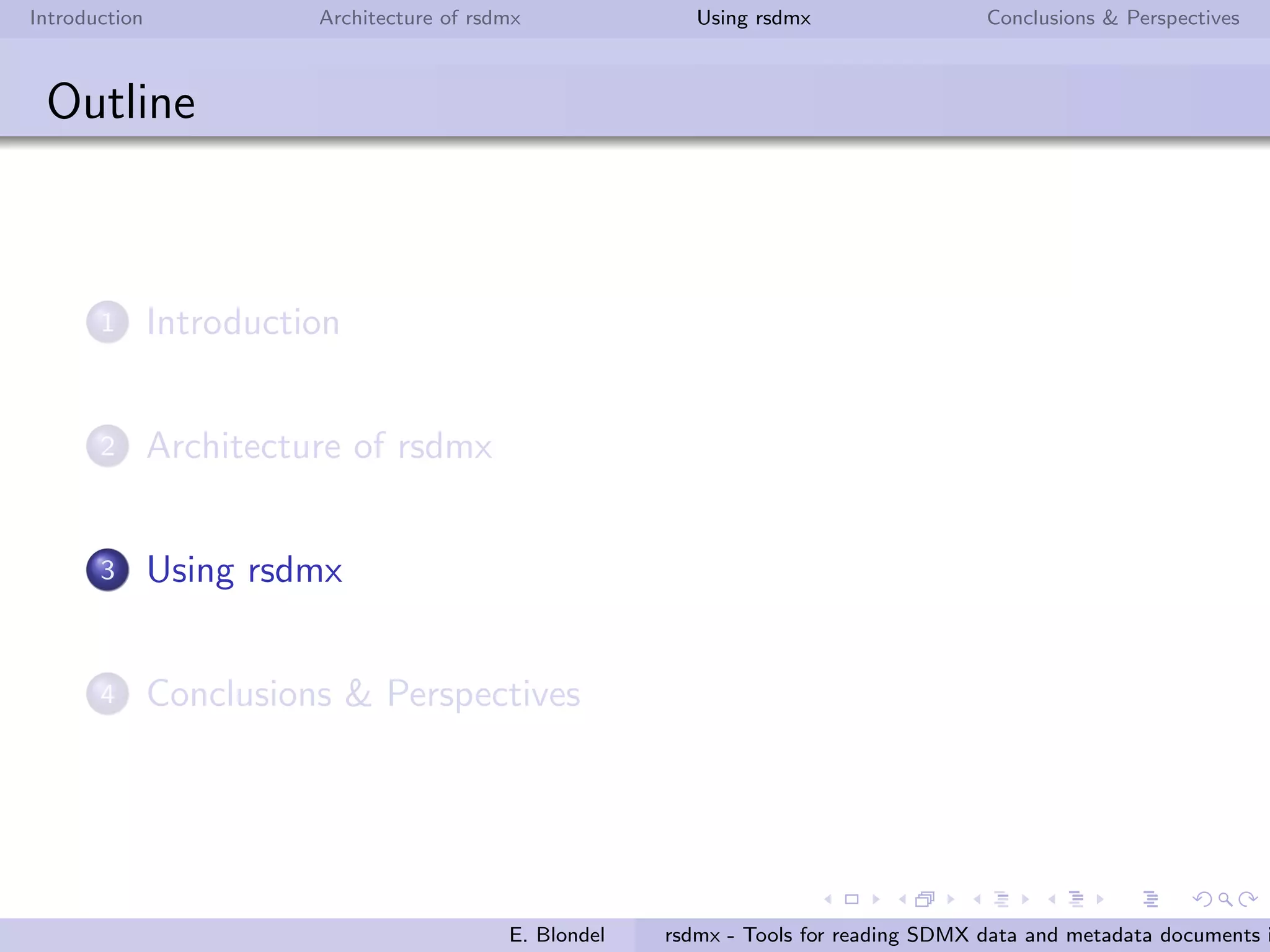Screen dimensions: 1270x952
Task: Click the Outline slide title
Action: point(122,102)
